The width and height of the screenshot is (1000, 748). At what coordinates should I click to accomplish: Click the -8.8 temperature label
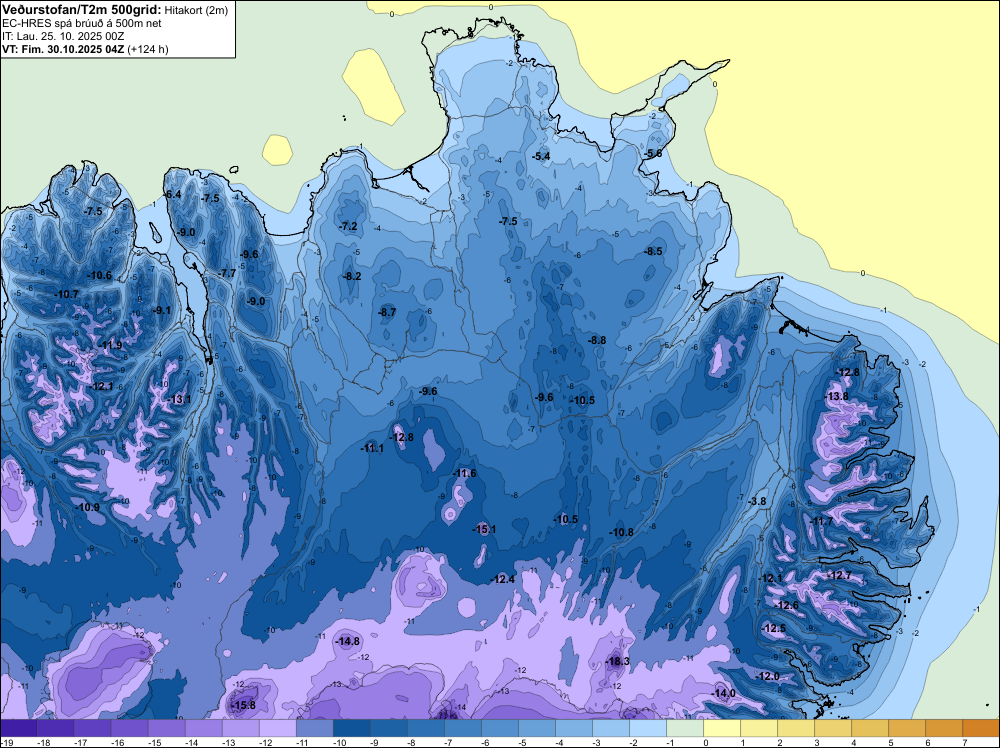tap(597, 340)
